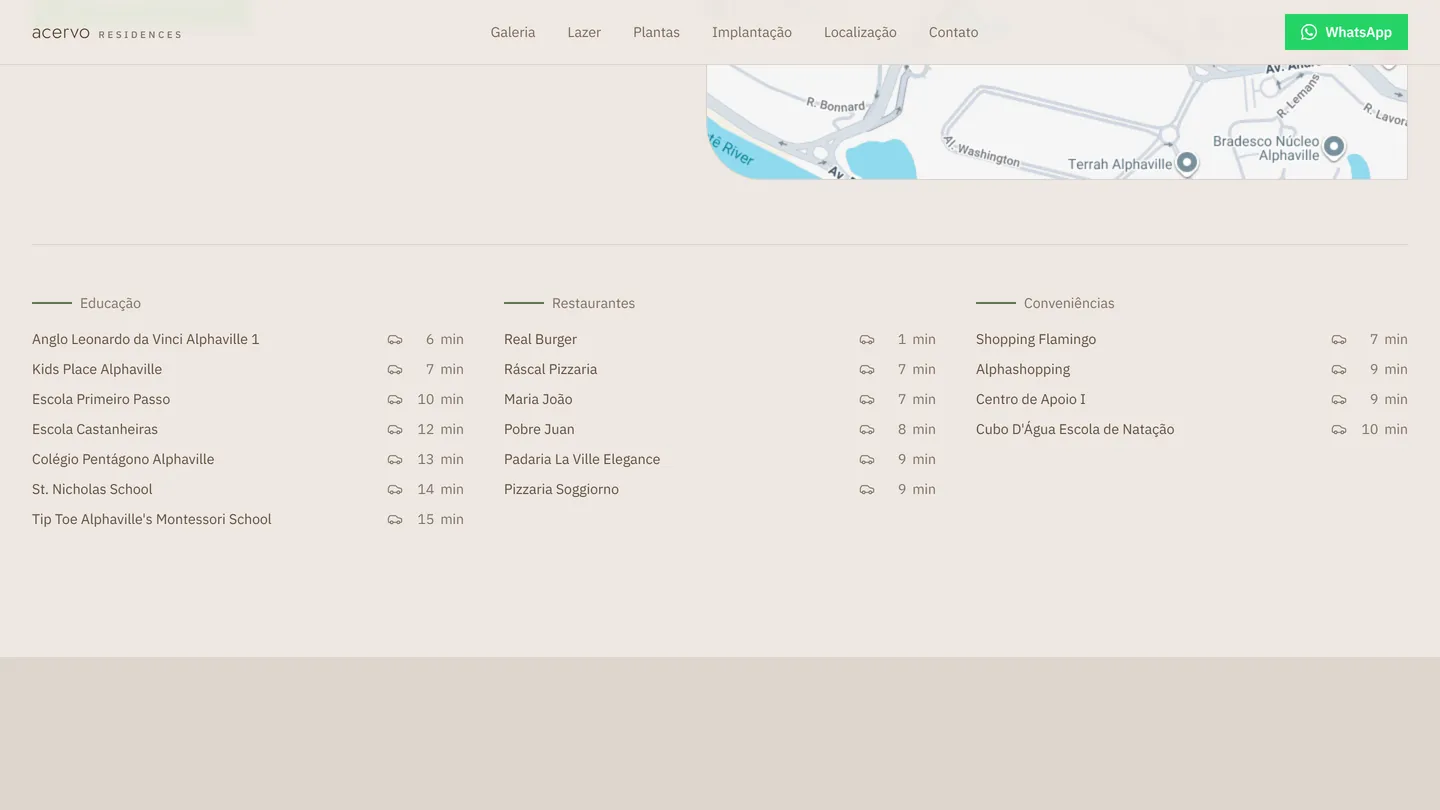Viewport: 1440px width, 810px height.
Task: Jump to Localização in the navbar
Action: point(860,32)
